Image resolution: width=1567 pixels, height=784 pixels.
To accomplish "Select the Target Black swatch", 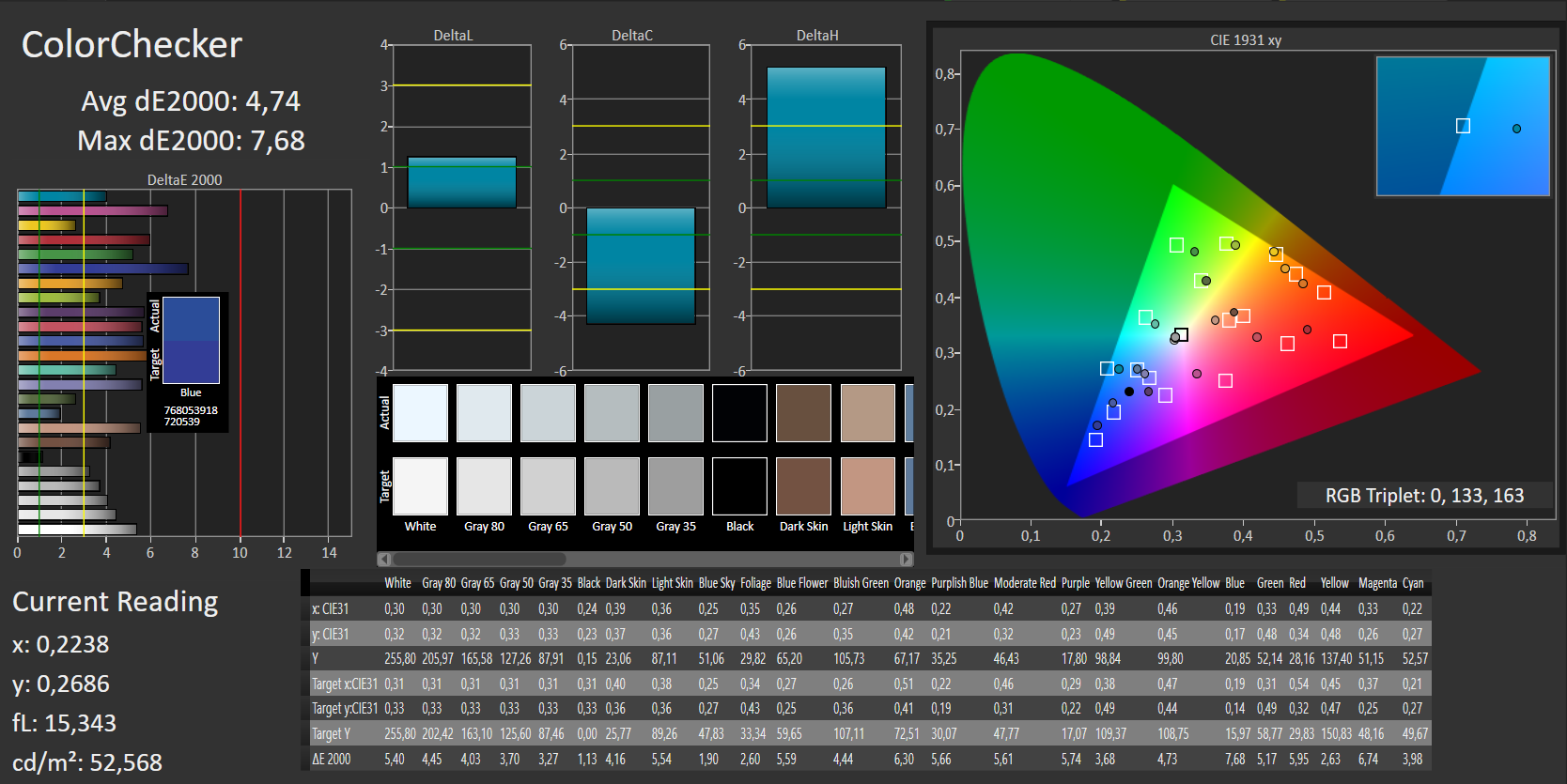I will 739,486.
